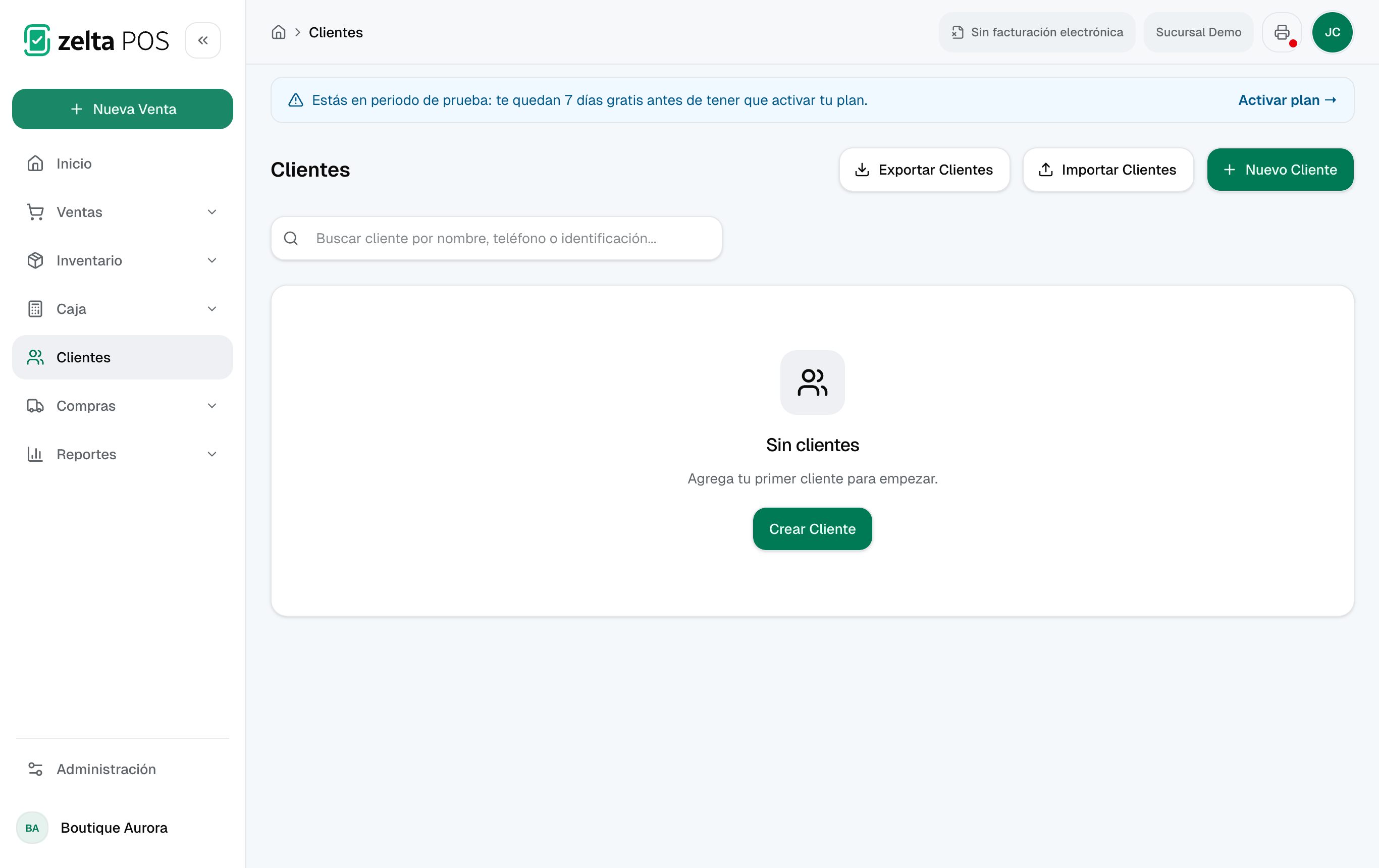Click 'Agrega tu primer cliente para empezar.' text
The image size is (1379, 868).
pyautogui.click(x=813, y=478)
